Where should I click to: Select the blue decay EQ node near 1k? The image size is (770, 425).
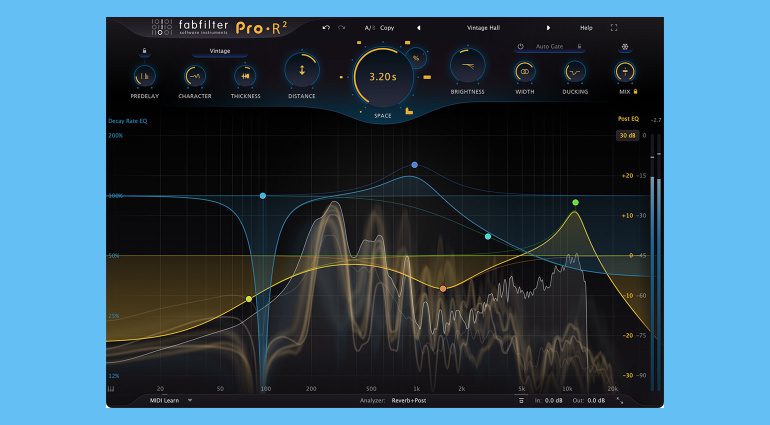tap(414, 165)
